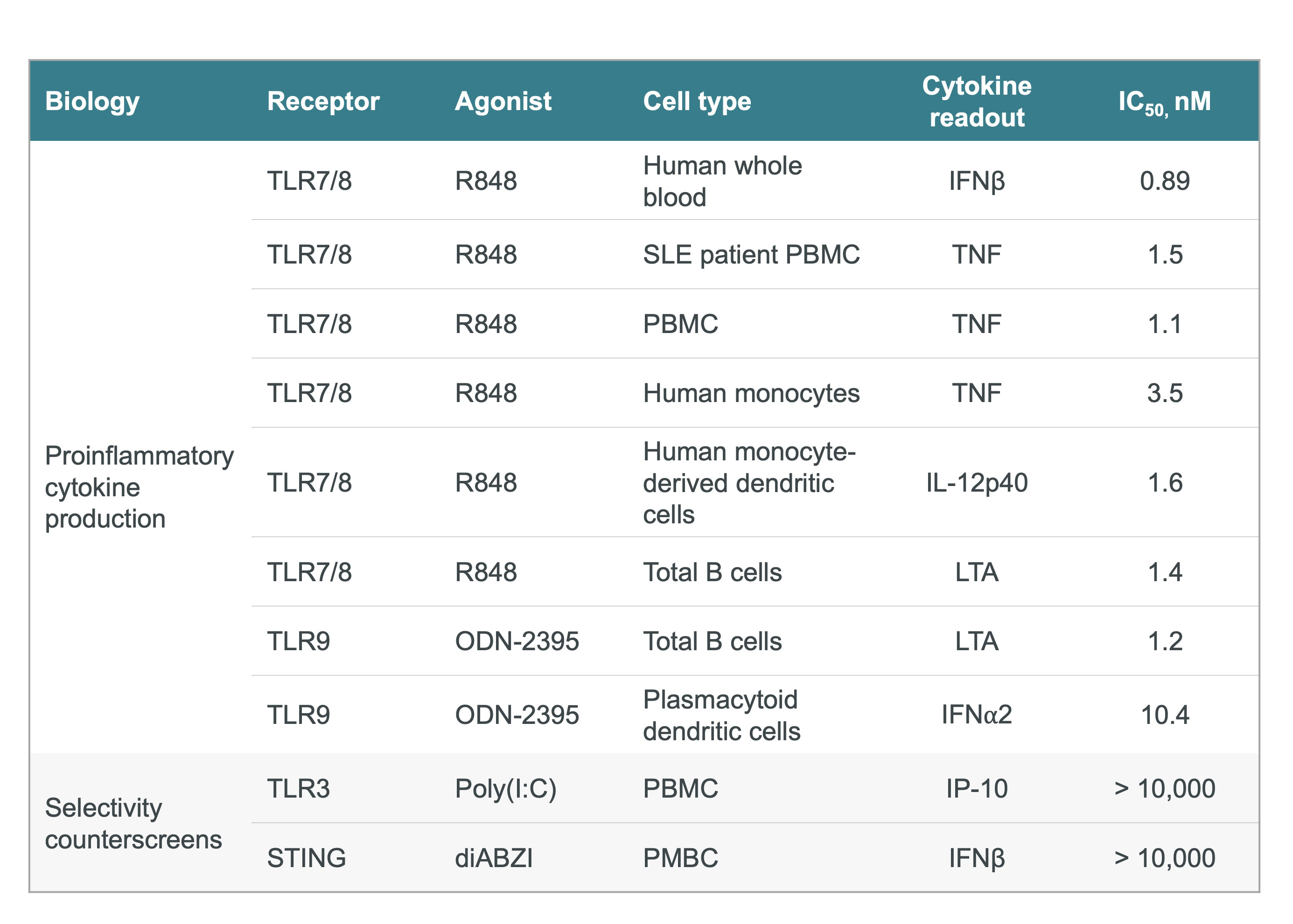1293x924 pixels.
Task: Select the TLR3 receptor cell
Action: point(298,789)
